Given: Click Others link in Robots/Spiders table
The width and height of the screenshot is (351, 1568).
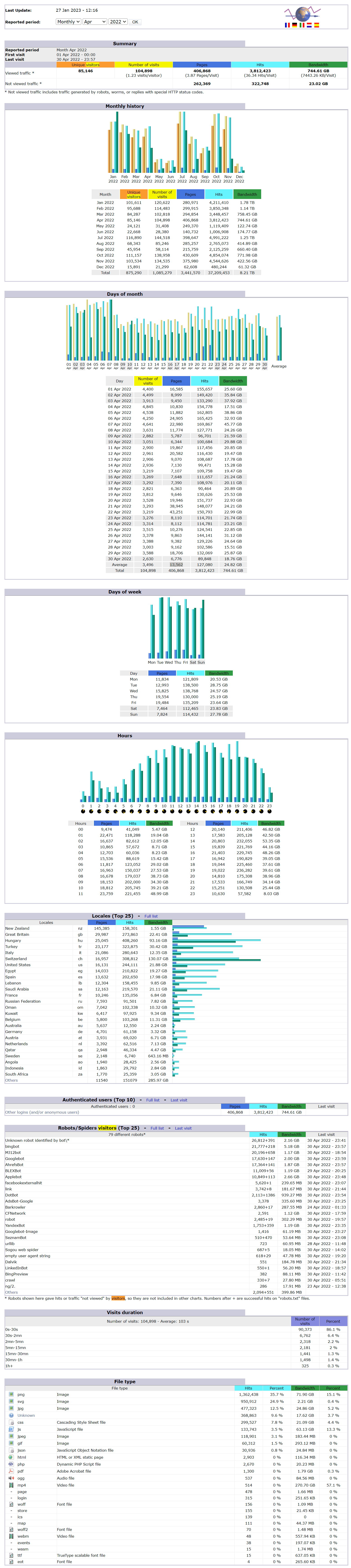Looking at the screenshot, I should point(11,1292).
